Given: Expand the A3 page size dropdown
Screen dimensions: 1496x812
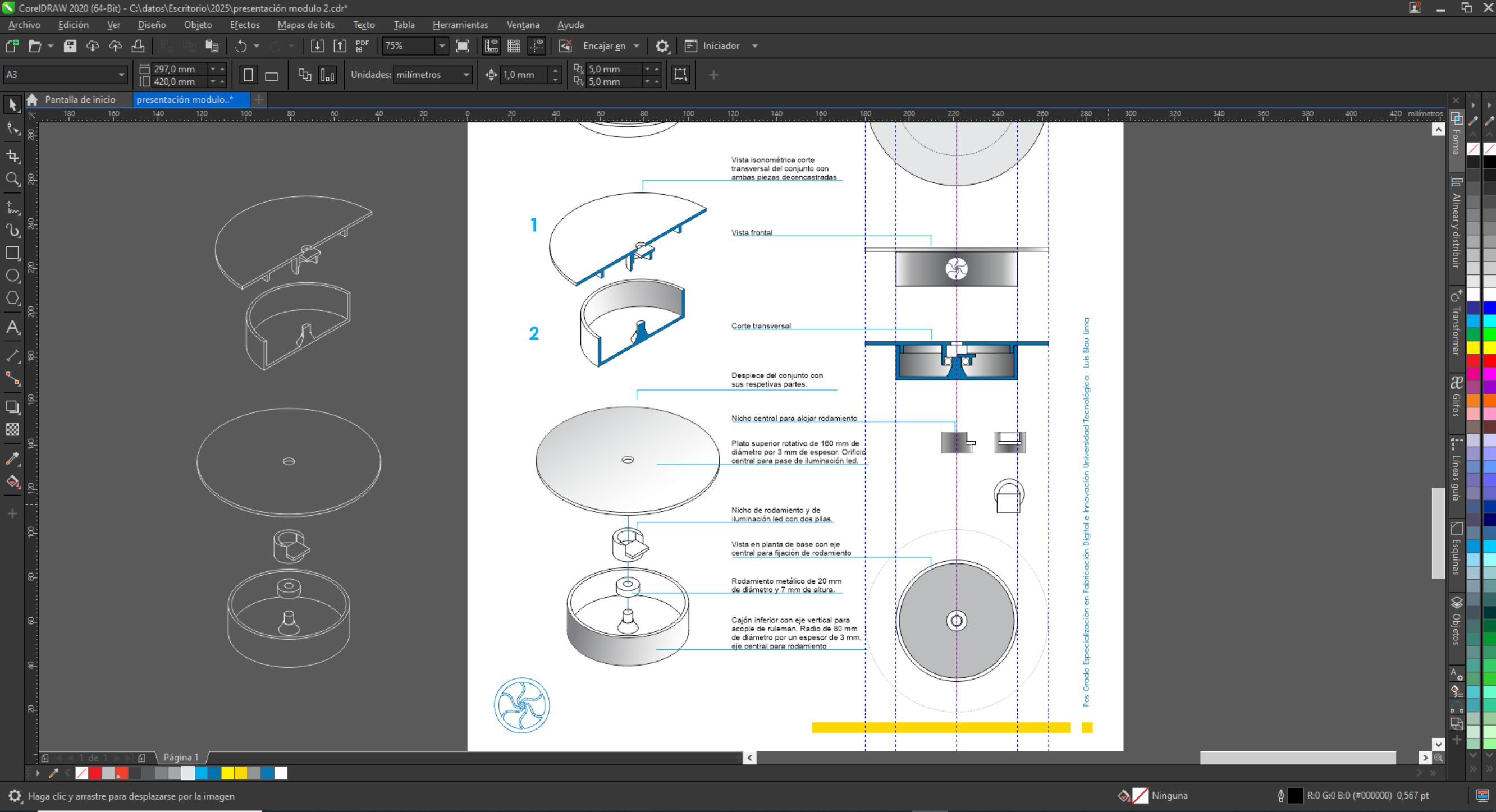Looking at the screenshot, I should pos(121,75).
